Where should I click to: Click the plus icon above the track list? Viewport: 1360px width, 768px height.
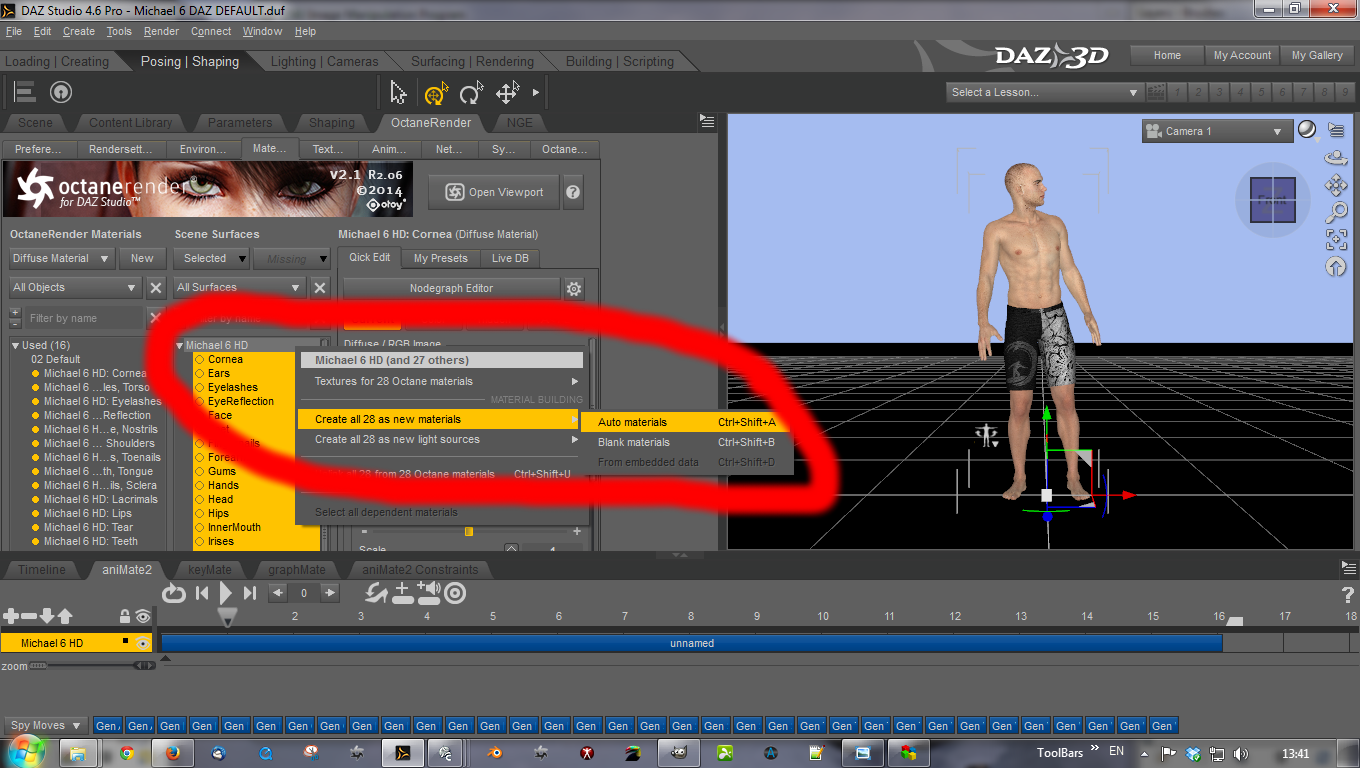click(x=11, y=616)
